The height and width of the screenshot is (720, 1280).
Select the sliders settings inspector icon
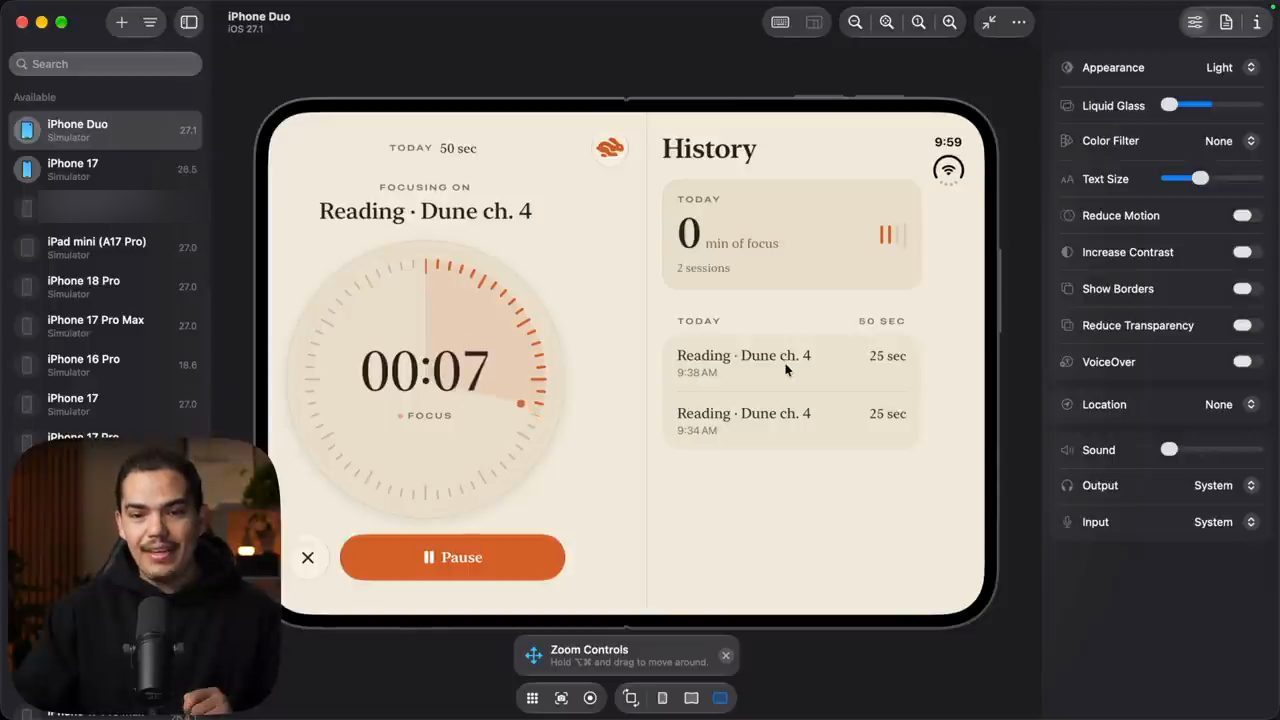(x=1195, y=22)
